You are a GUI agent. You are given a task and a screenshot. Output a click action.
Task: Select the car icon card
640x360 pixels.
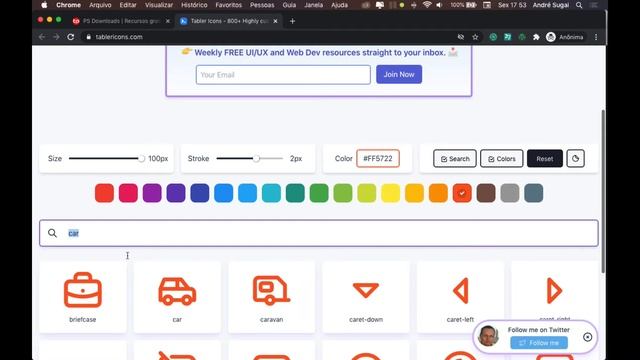[177, 297]
